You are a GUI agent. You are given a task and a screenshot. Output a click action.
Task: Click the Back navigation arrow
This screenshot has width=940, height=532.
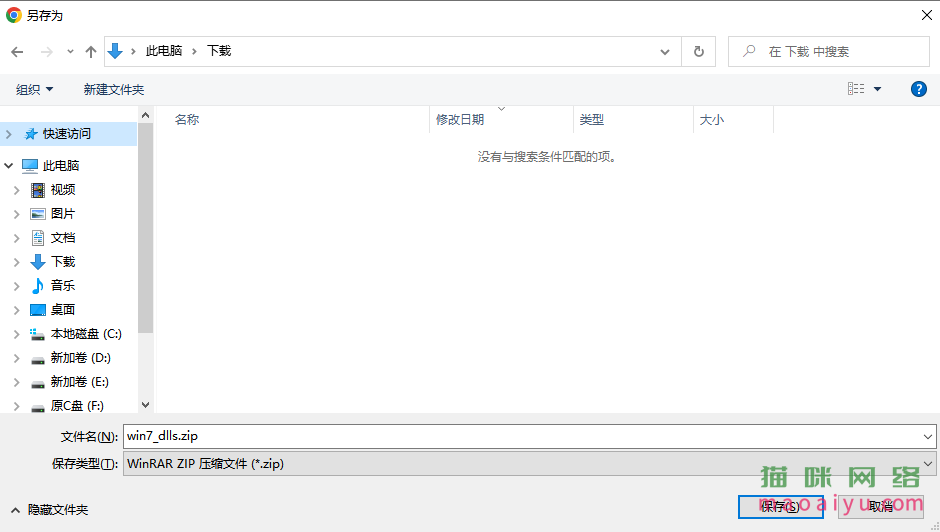click(x=17, y=52)
